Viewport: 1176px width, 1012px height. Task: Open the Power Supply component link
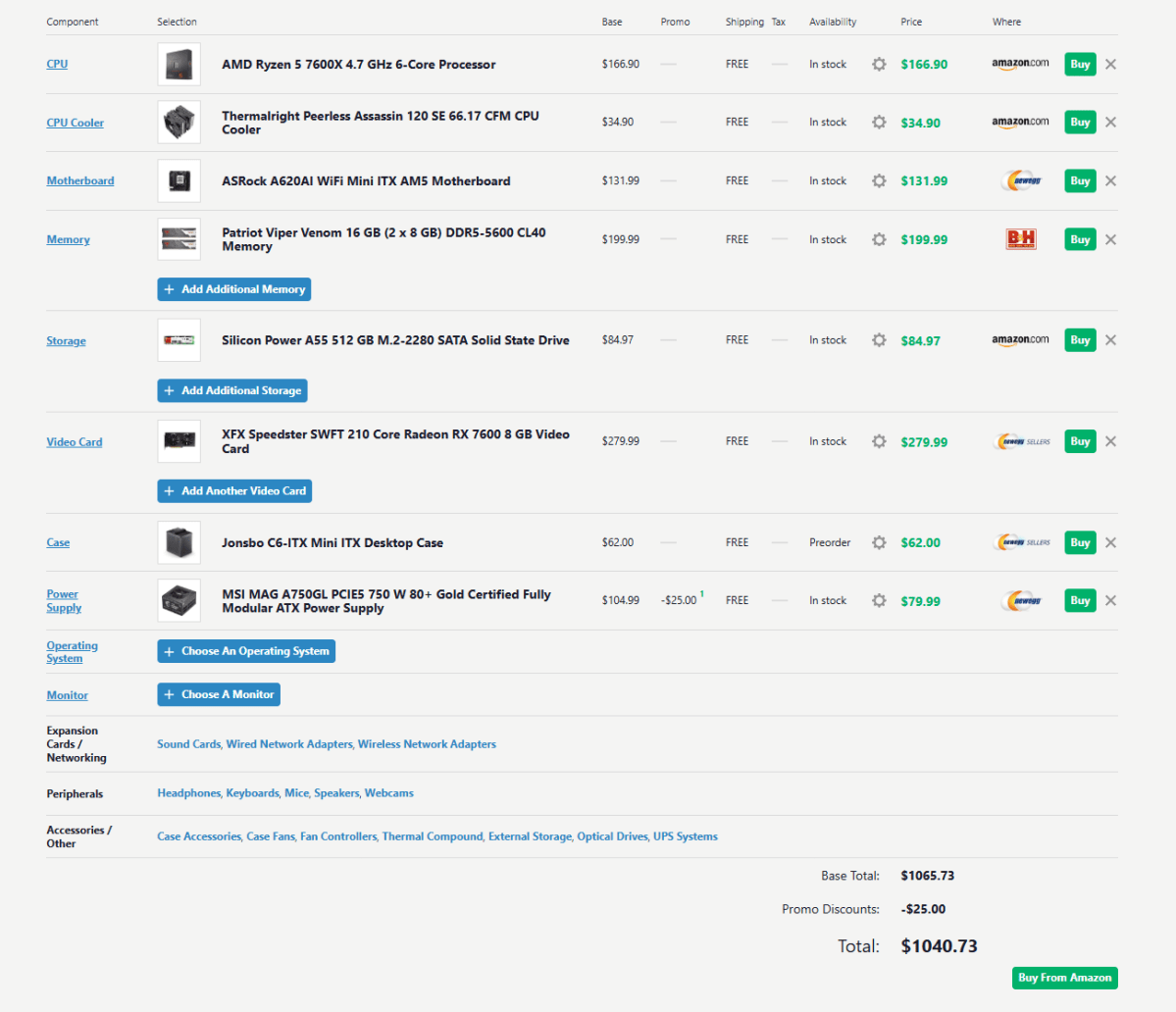point(64,601)
